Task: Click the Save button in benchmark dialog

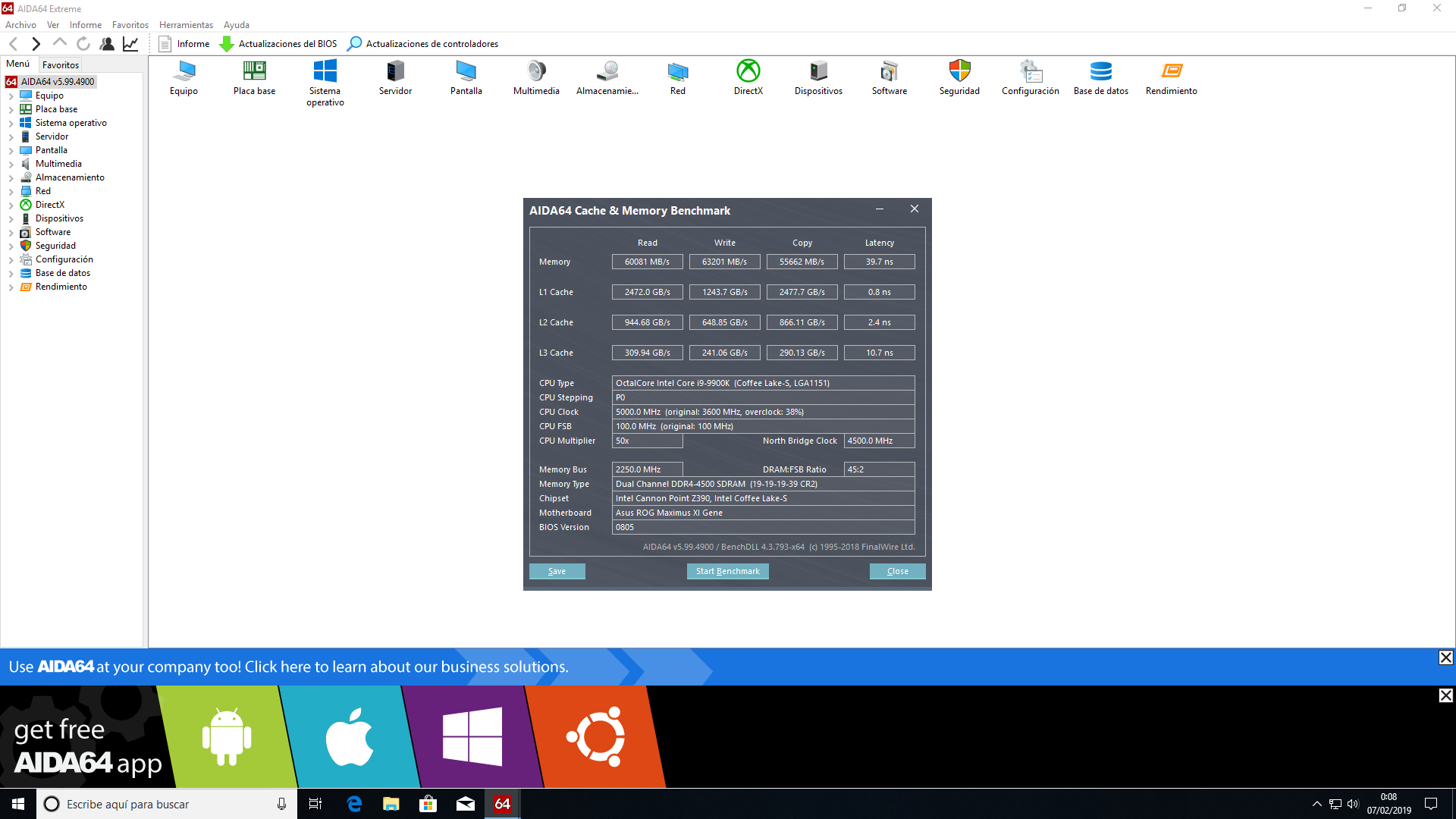Action: 557,571
